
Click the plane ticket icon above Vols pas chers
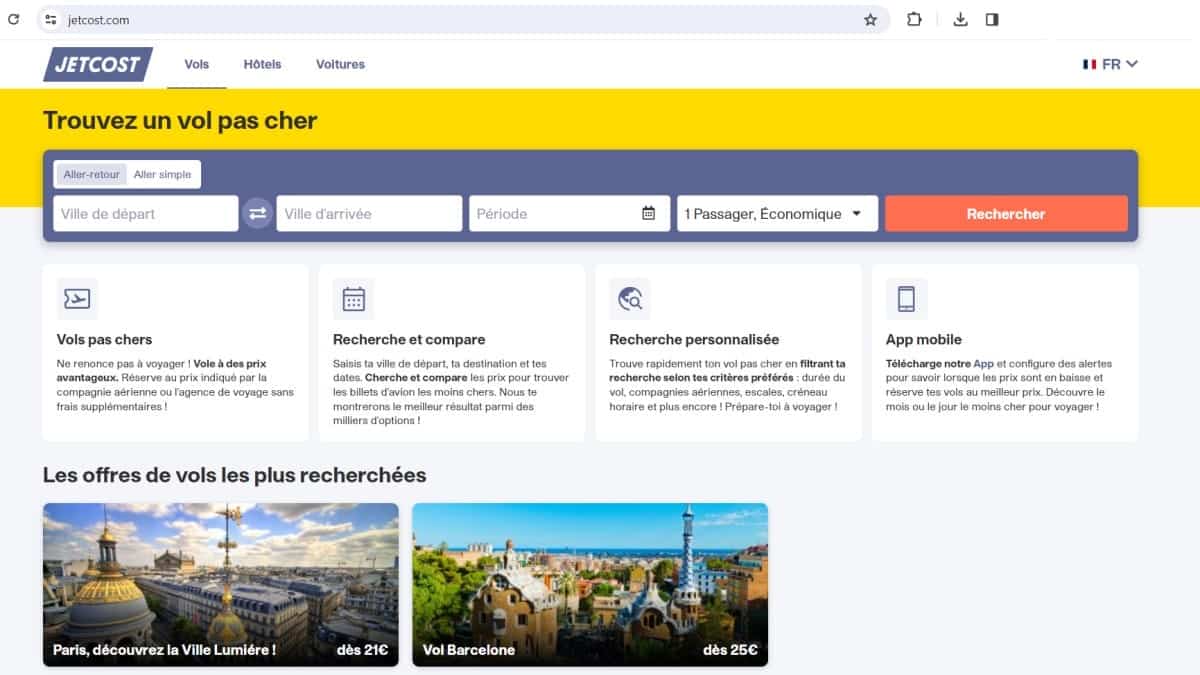coord(77,299)
